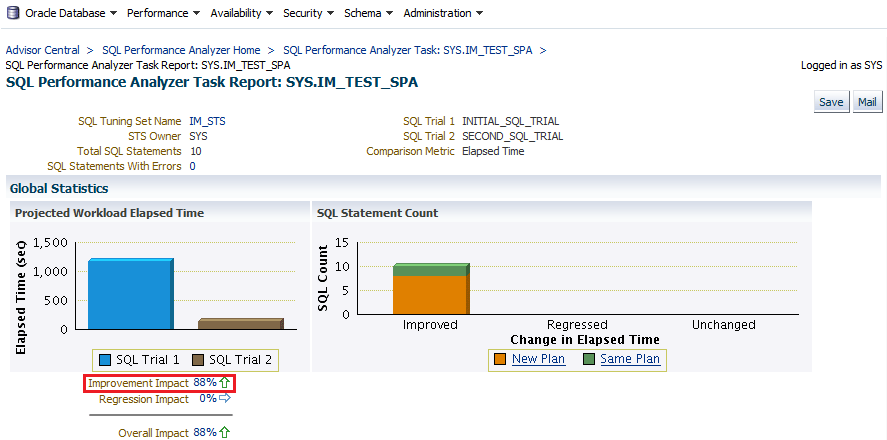Viewport: 887px width, 440px height.
Task: Click the New Plan legend link
Action: 539,359
